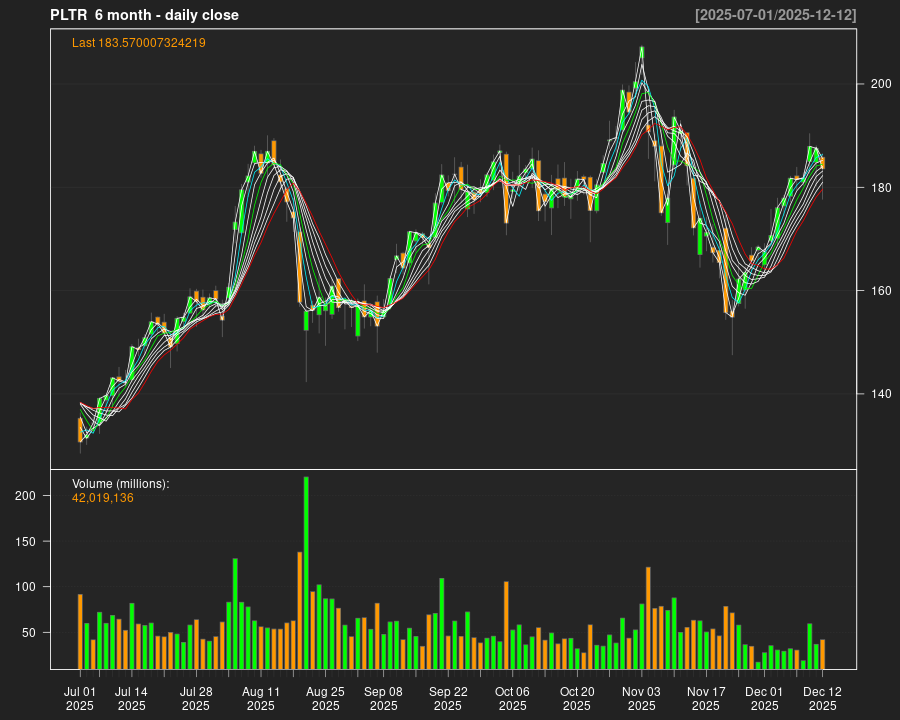This screenshot has width=900, height=720.
Task: Click the 200 price axis label
Action: [x=880, y=84]
